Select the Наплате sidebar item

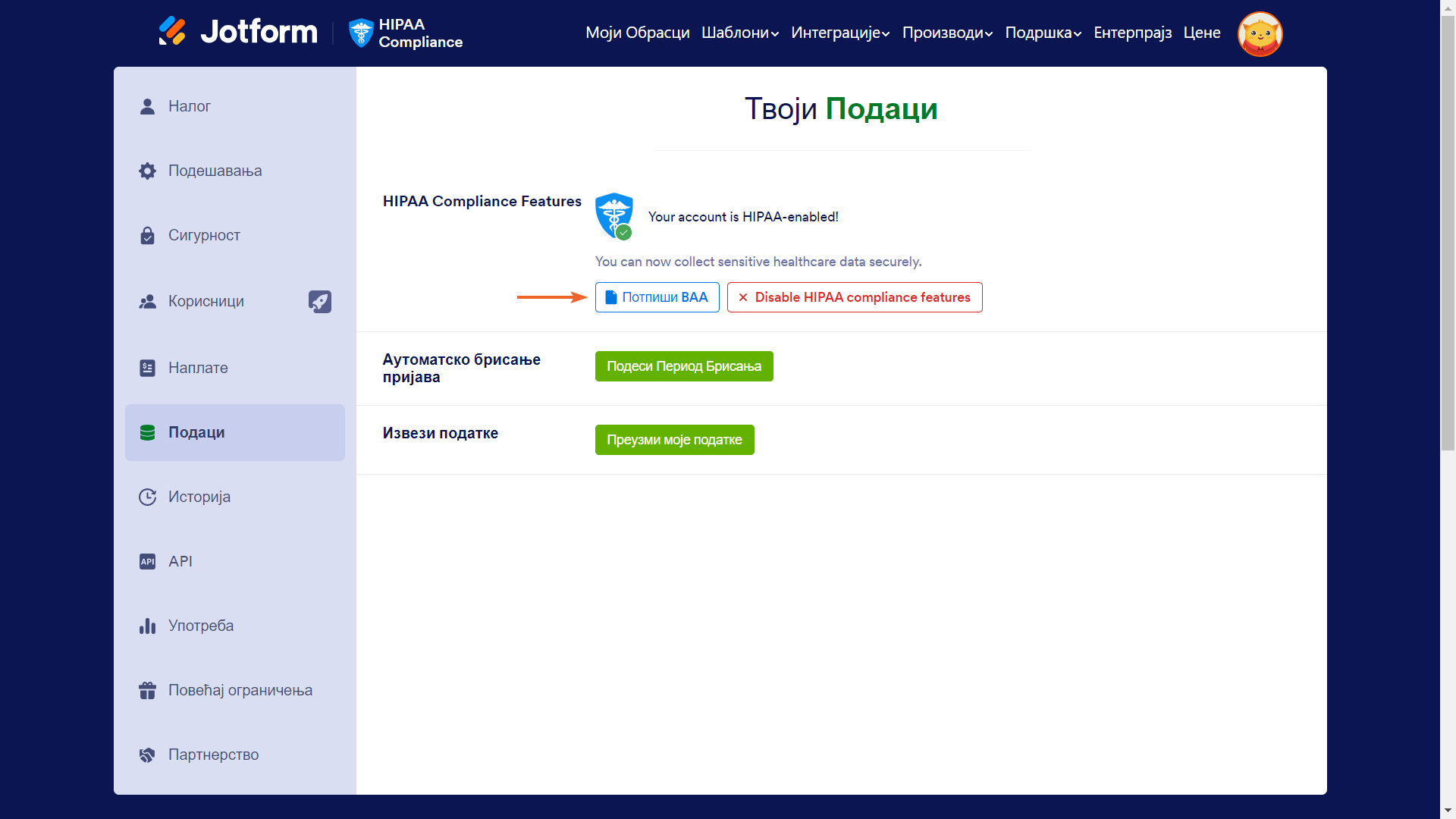pyautogui.click(x=197, y=368)
